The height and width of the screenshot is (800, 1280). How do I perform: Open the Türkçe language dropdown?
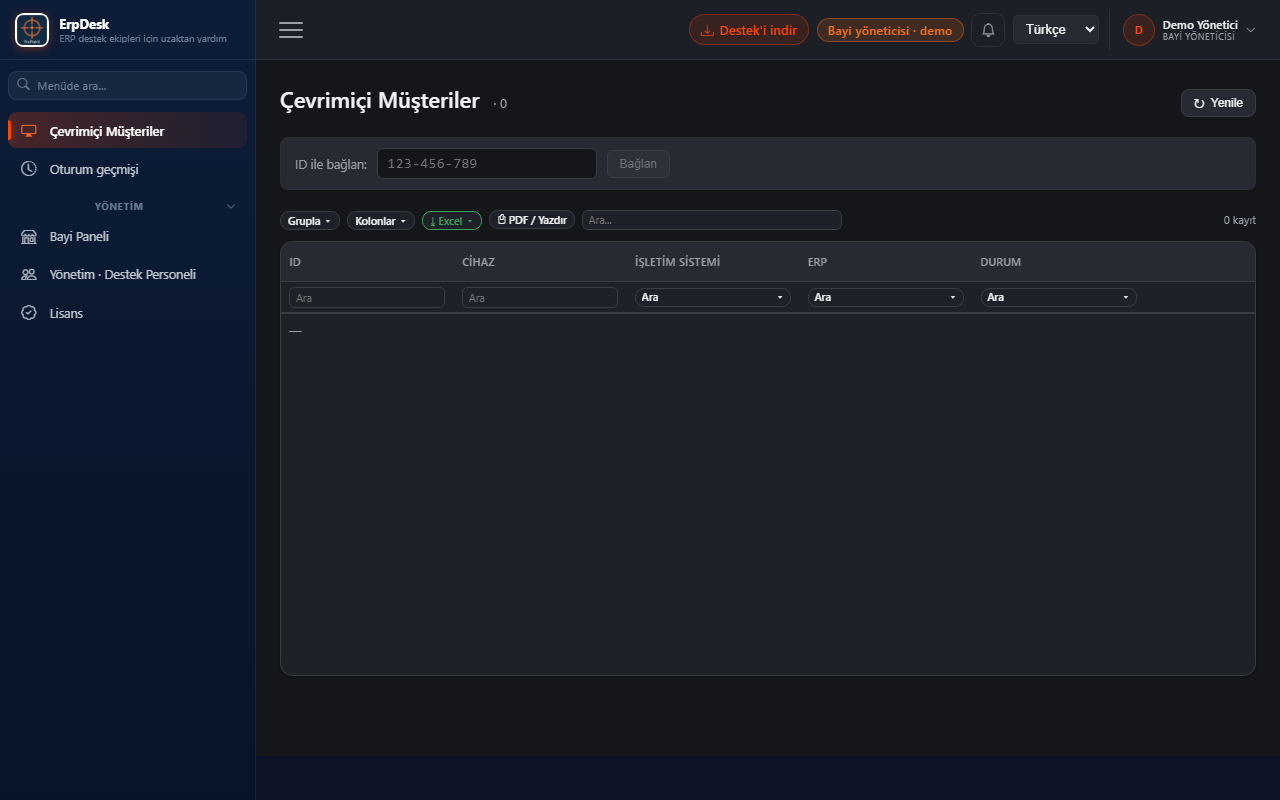coord(1056,30)
